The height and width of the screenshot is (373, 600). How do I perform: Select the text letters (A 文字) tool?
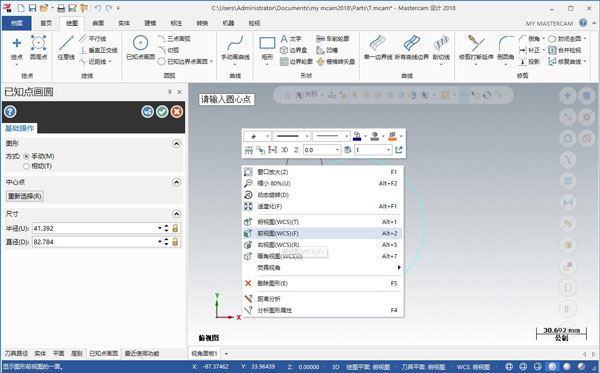[291, 39]
